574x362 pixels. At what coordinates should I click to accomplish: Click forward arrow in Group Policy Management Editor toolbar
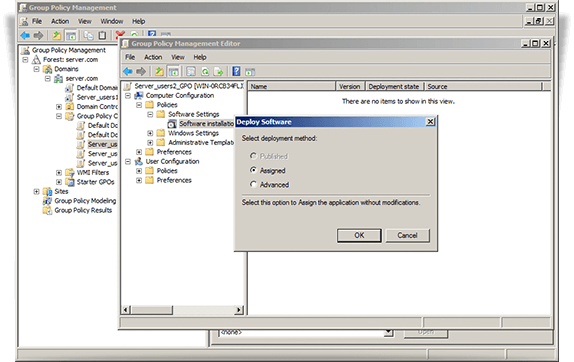141,71
